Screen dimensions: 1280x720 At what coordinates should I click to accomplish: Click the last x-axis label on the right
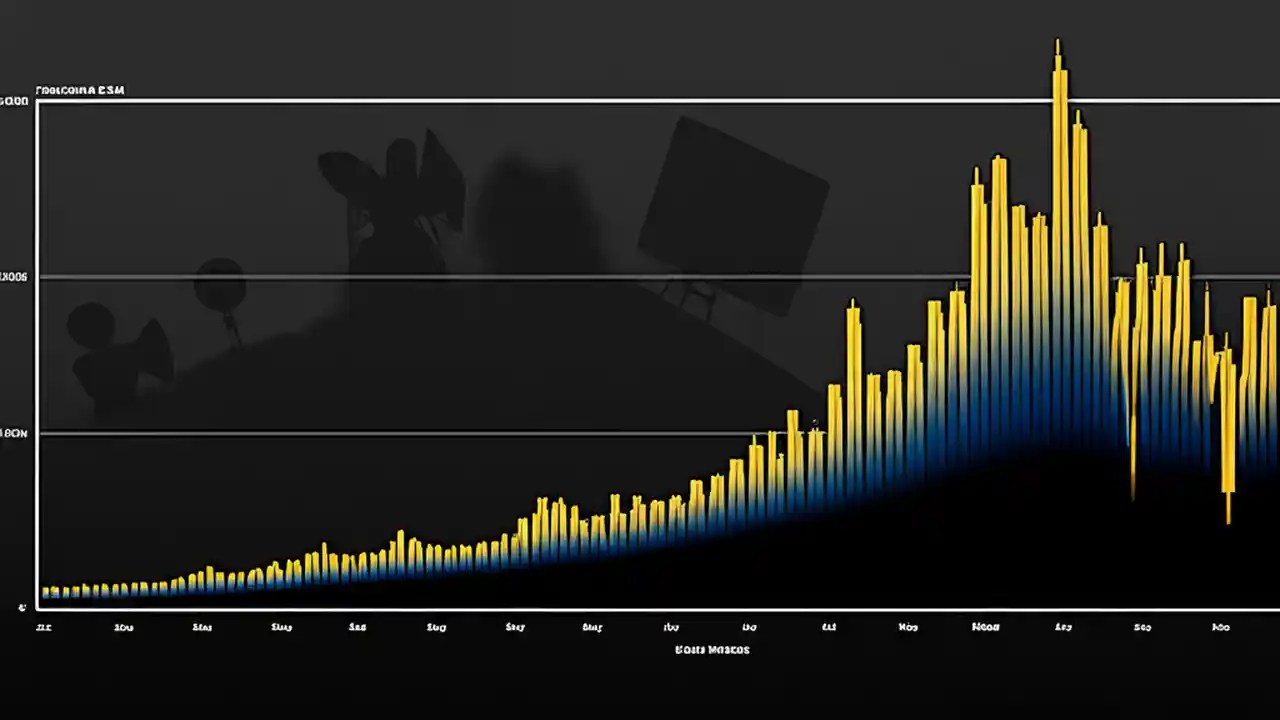1221,627
